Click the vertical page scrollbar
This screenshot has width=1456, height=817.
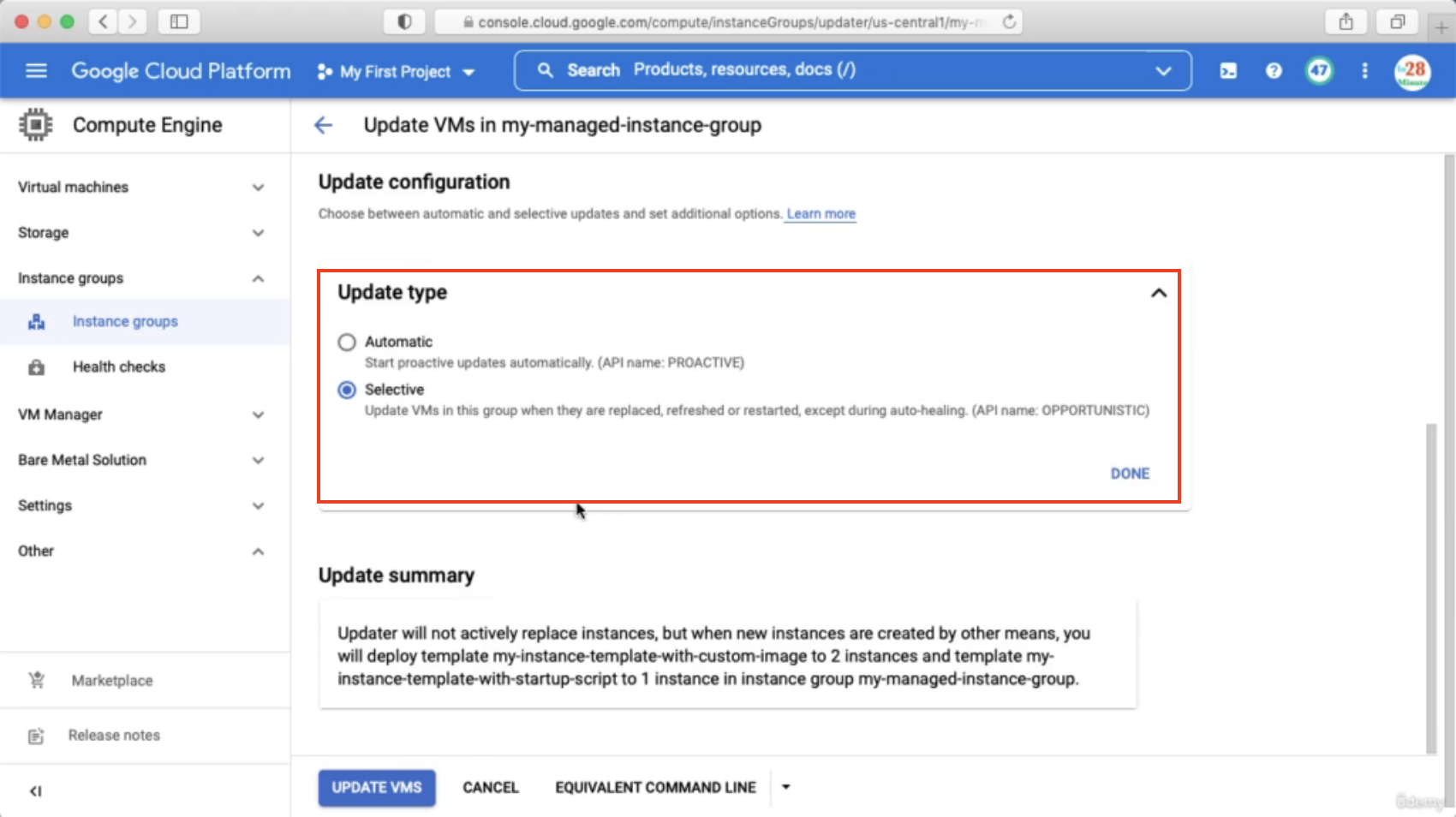click(x=1430, y=589)
